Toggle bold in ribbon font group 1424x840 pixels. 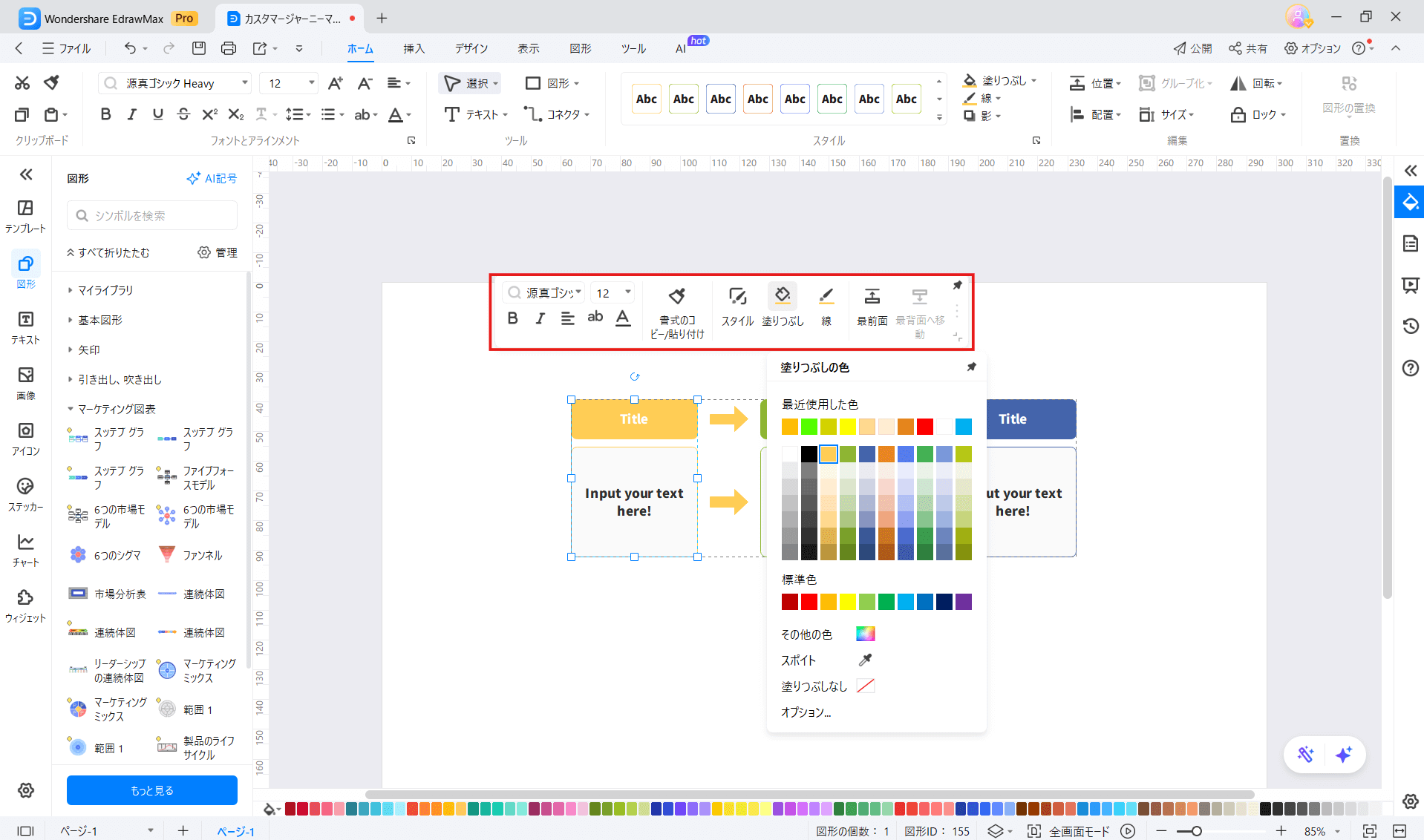(x=105, y=114)
